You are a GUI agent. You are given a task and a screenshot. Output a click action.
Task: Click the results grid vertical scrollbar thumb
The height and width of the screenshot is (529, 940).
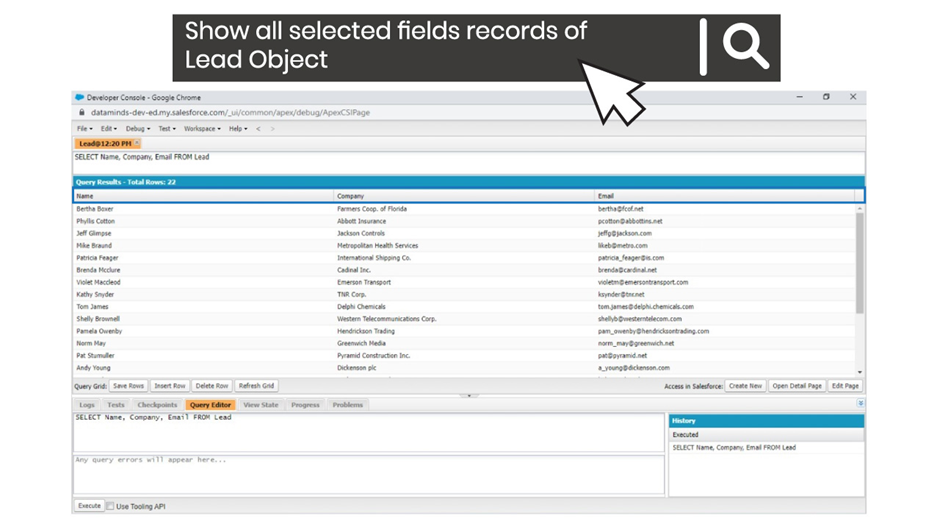[x=860, y=263]
